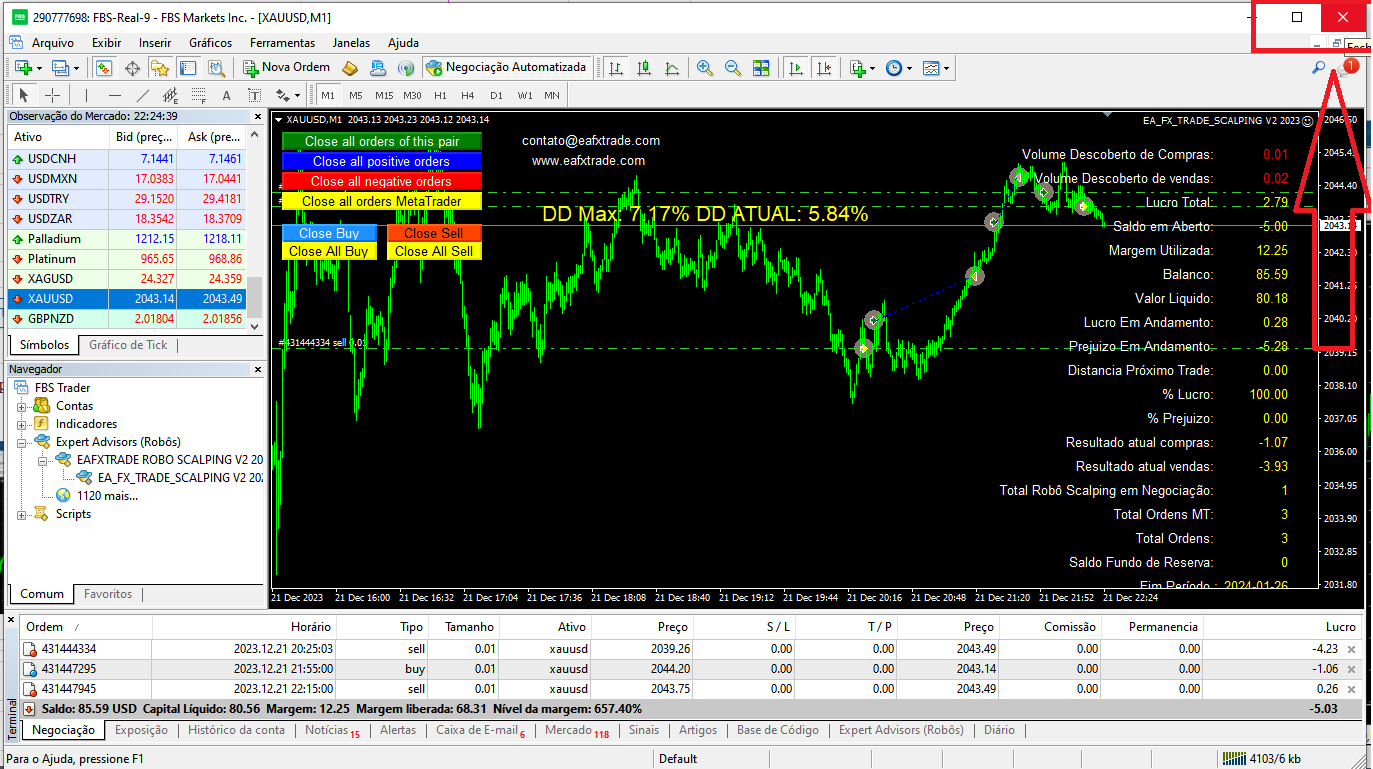Expand the Contas tree node

tap(22, 406)
